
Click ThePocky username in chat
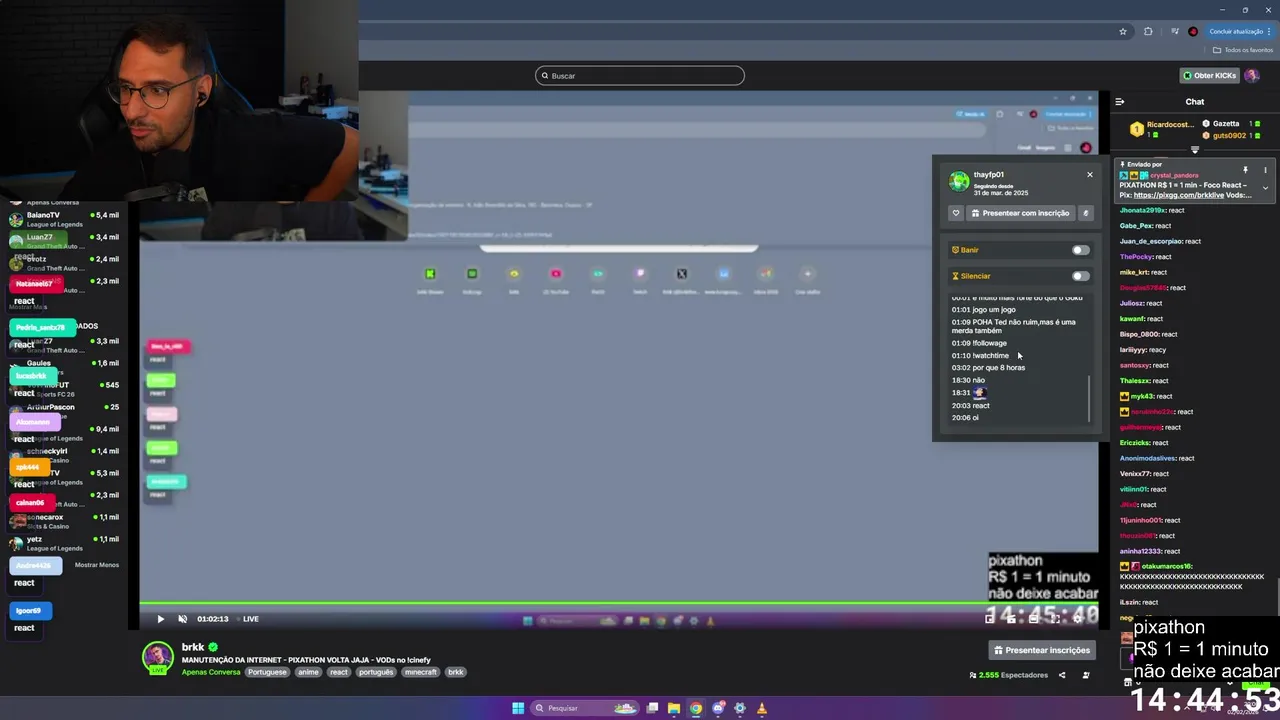1137,257
